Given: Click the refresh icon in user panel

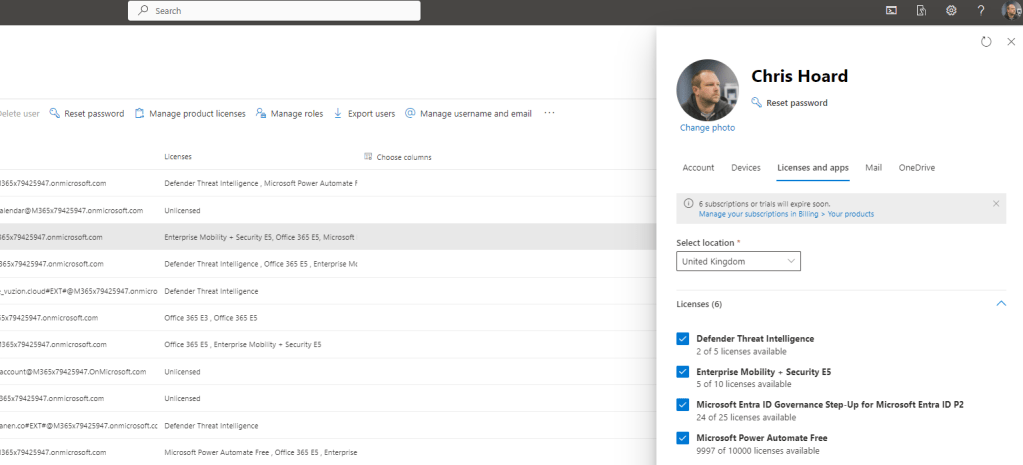Looking at the screenshot, I should pyautogui.click(x=986, y=42).
